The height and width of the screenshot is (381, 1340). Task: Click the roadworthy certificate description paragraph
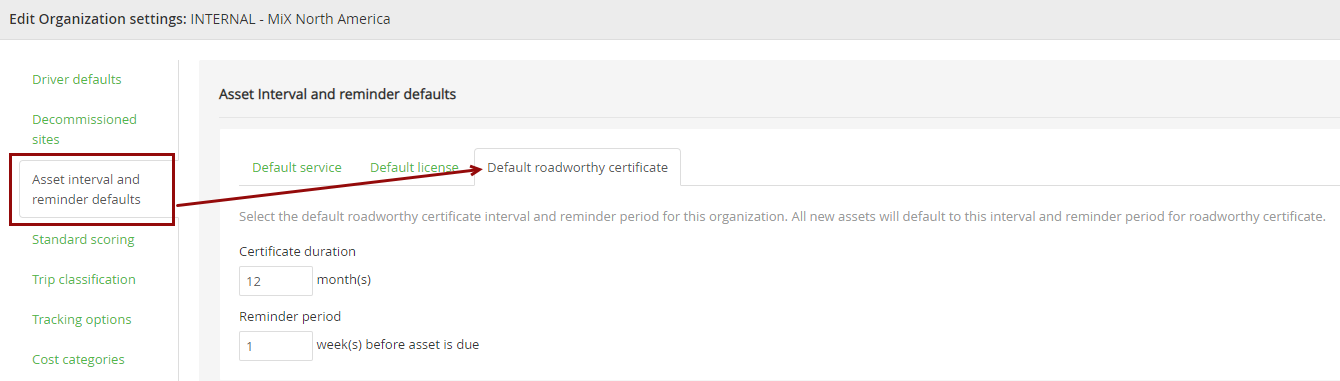click(x=782, y=216)
